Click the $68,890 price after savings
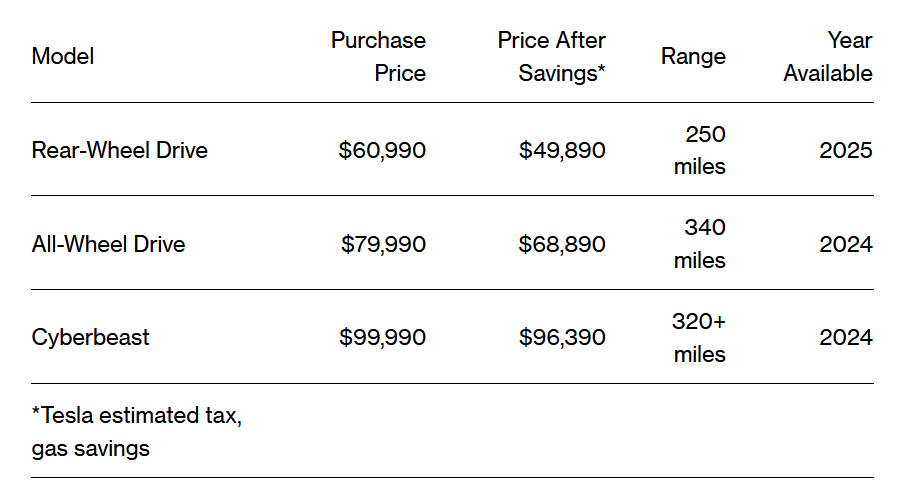Image resolution: width=909 pixels, height=498 pixels. [x=562, y=244]
